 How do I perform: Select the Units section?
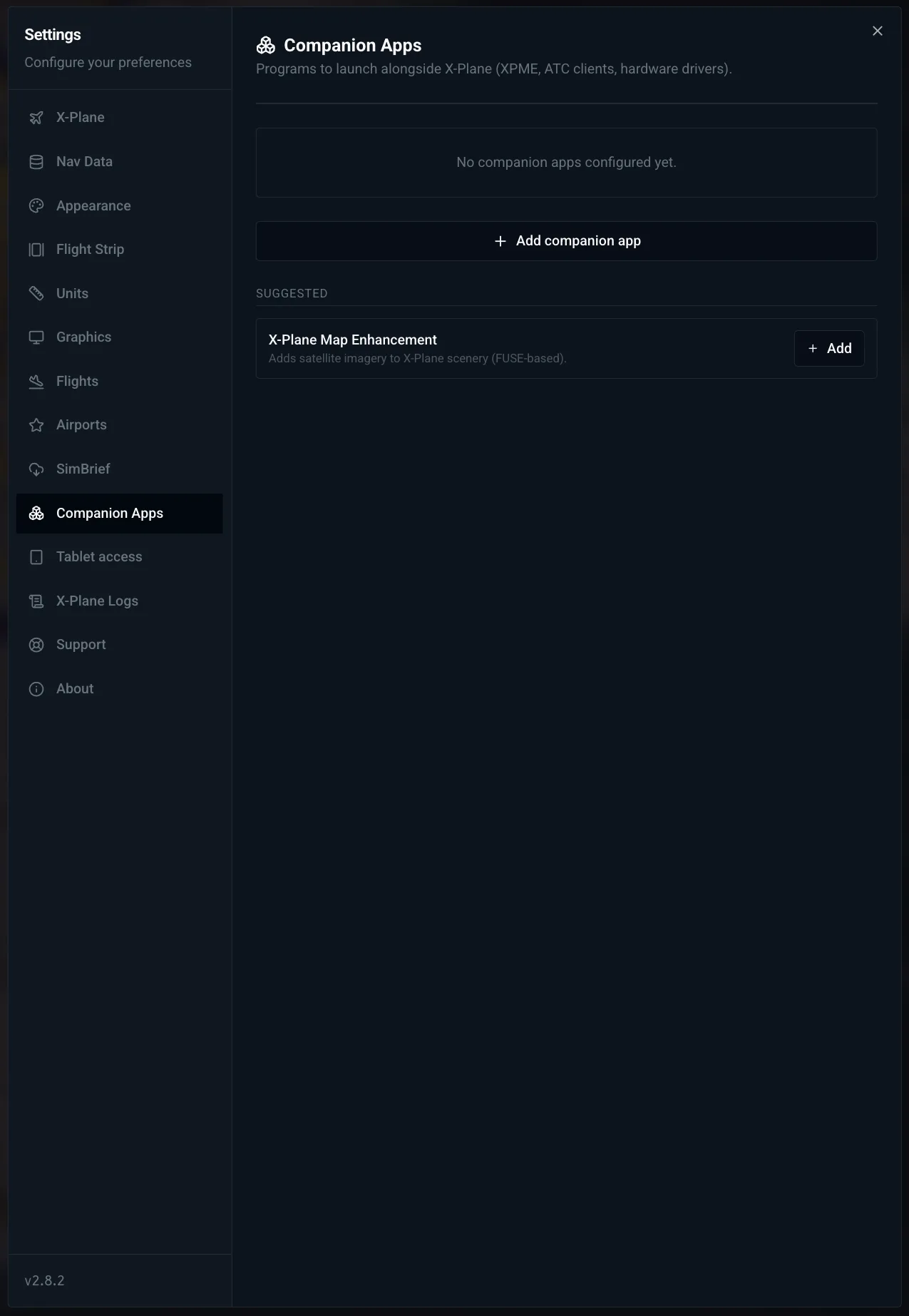point(120,294)
